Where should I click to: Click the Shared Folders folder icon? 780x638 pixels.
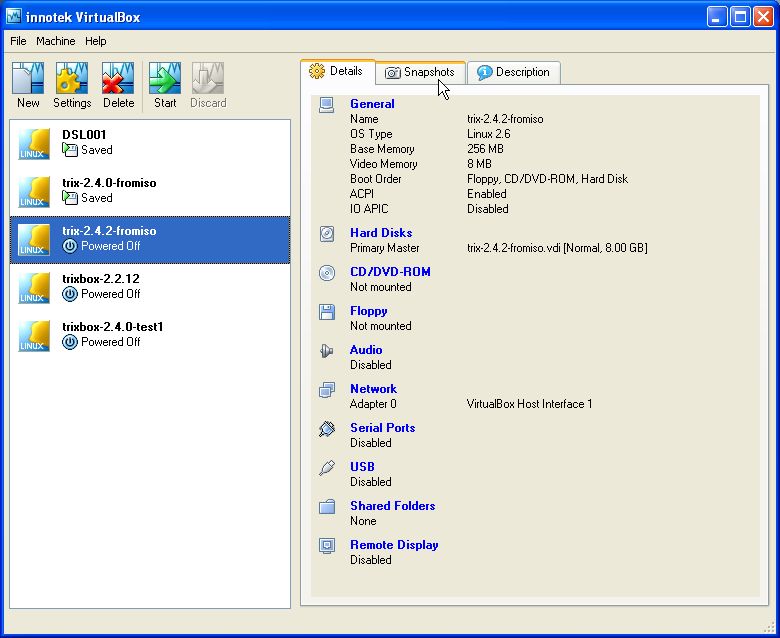326,506
